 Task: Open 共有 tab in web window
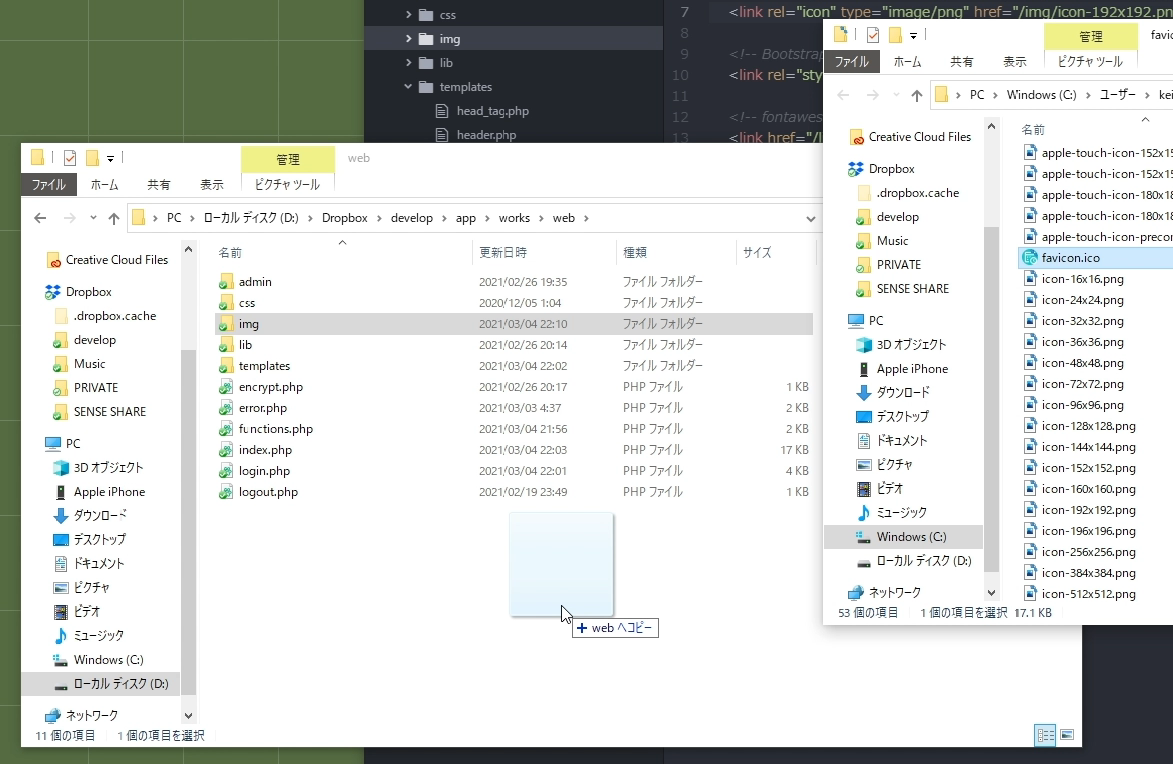(x=158, y=184)
